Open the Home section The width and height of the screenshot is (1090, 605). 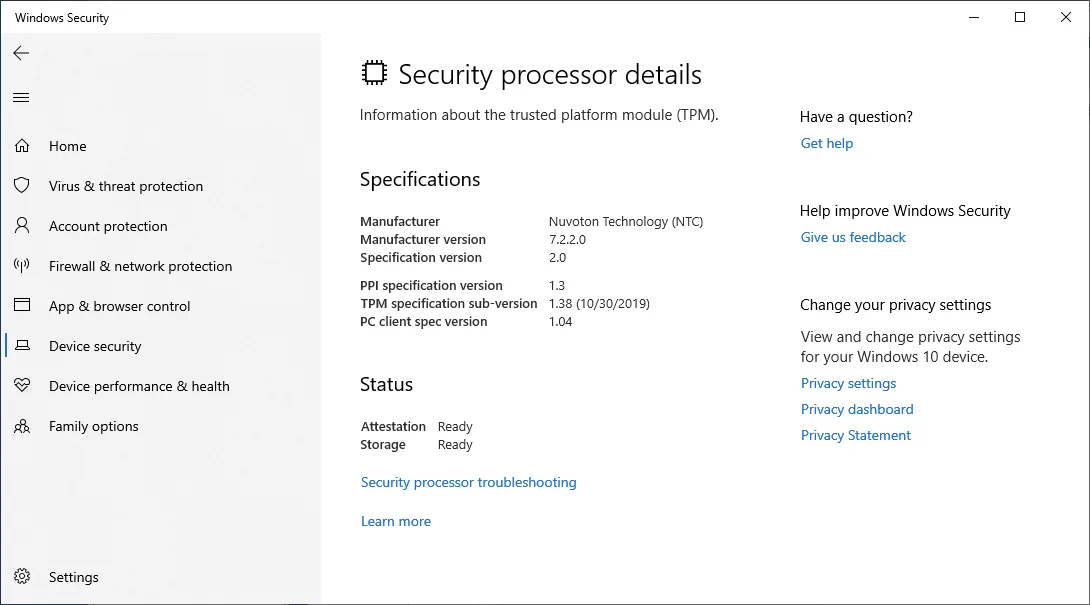pyautogui.click(x=67, y=146)
